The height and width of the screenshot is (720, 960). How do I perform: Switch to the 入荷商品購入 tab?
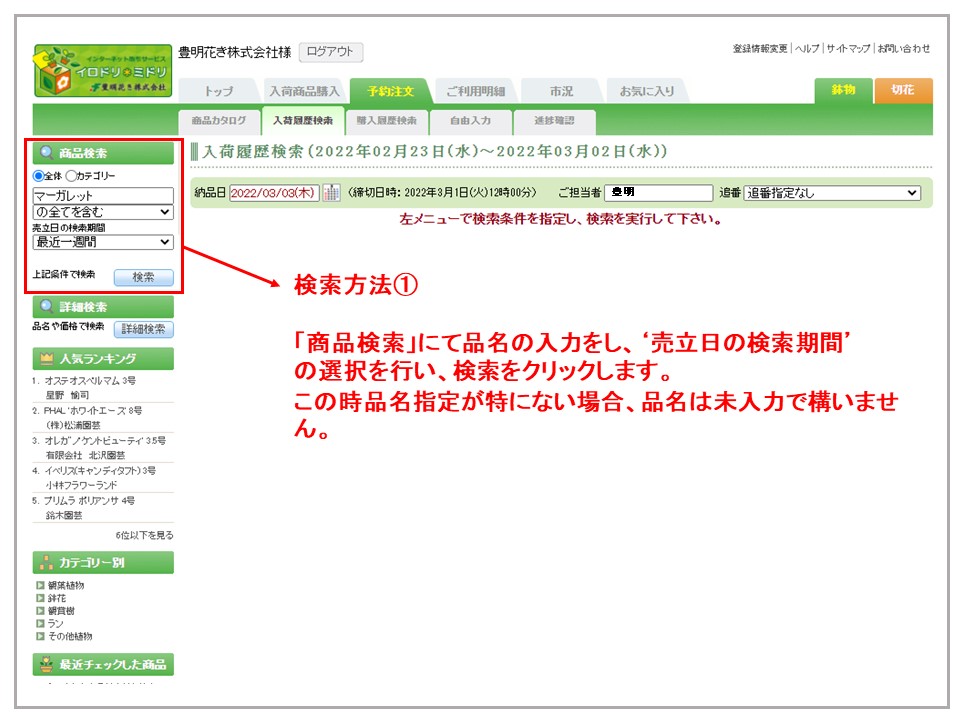point(304,91)
